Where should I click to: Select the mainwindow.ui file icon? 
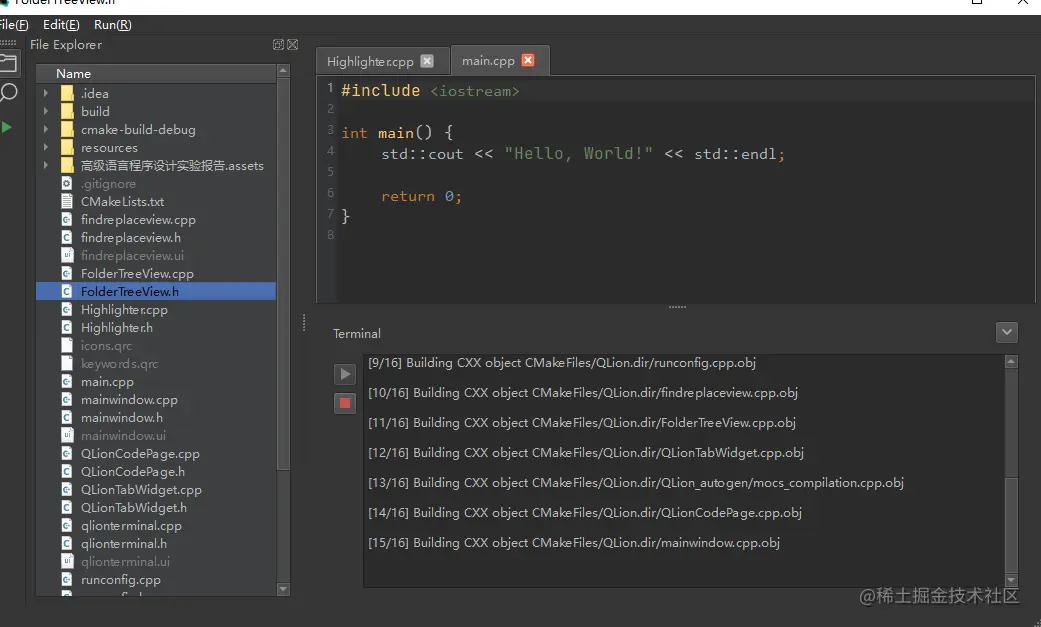(x=66, y=435)
